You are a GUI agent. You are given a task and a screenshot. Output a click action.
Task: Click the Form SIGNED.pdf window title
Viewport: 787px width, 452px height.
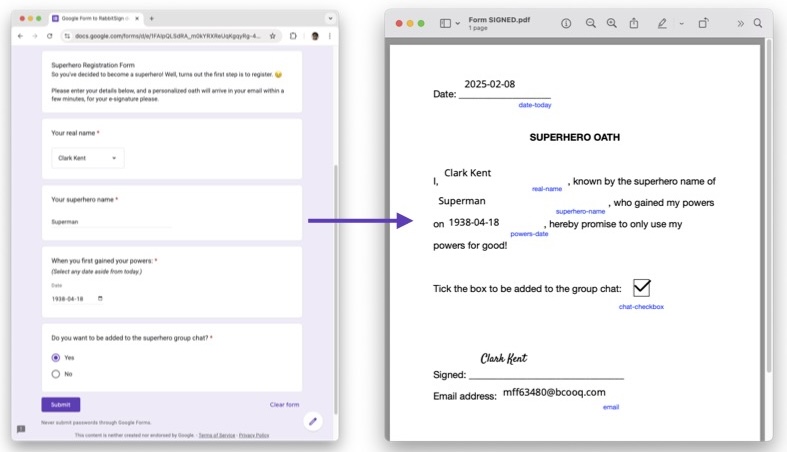pos(499,20)
